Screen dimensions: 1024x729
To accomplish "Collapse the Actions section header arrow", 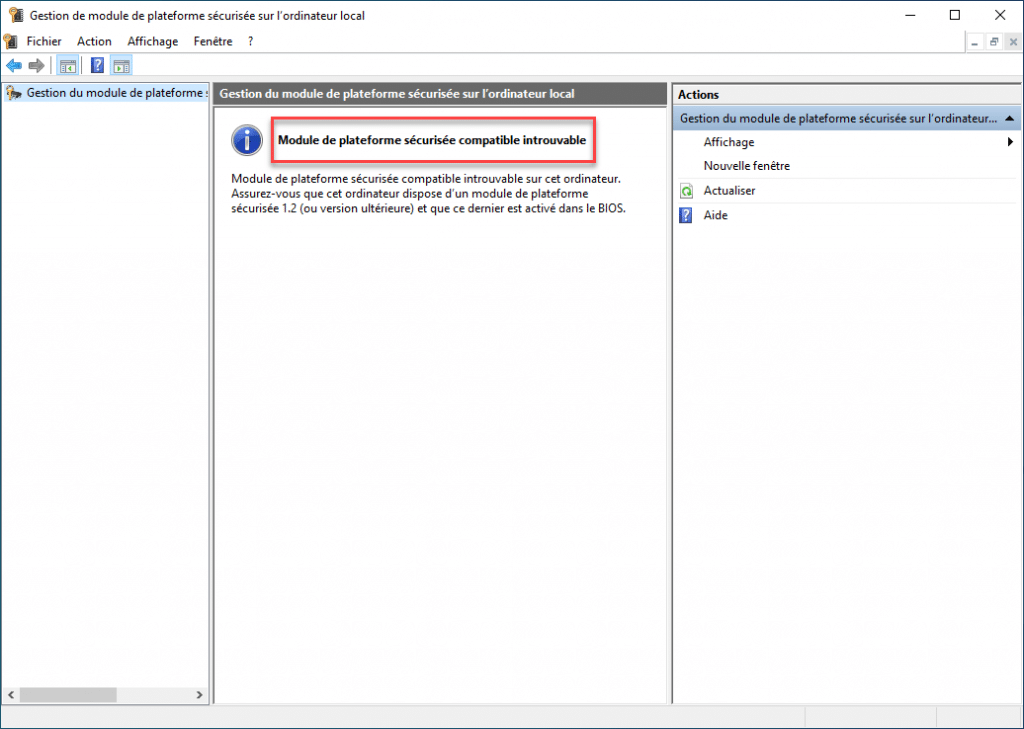I will pyautogui.click(x=1009, y=118).
